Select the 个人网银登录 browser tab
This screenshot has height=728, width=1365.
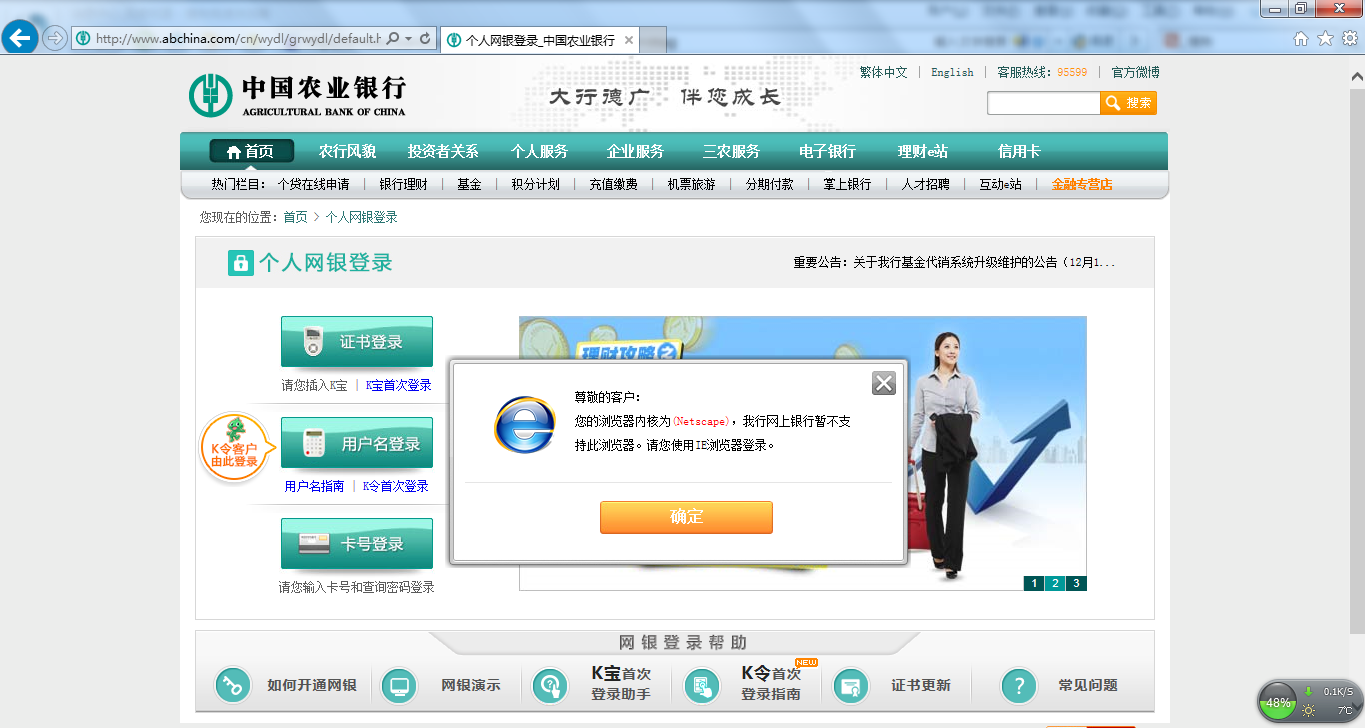tap(539, 41)
